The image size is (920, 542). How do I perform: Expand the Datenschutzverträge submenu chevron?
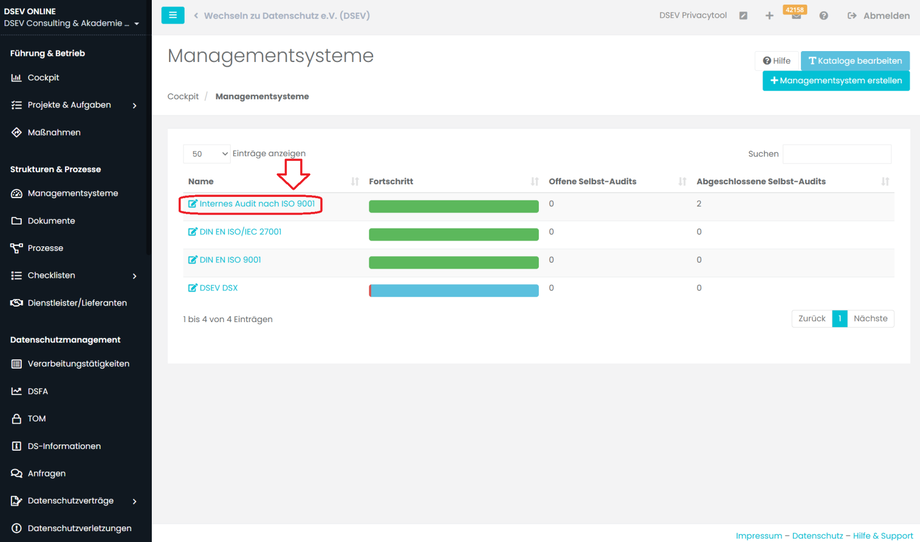[134, 502]
